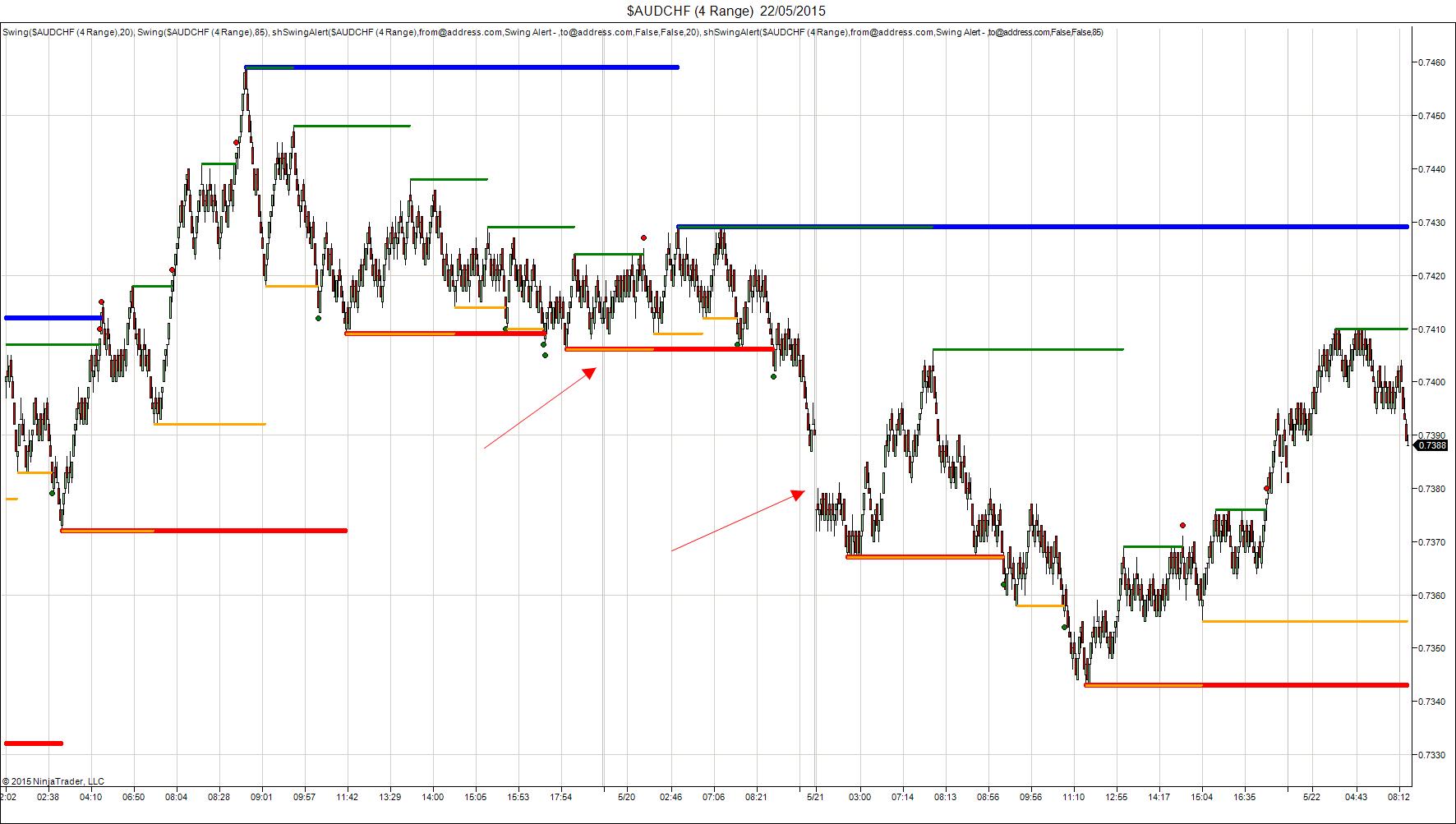Click the 0.7450 price axis label

coord(1431,116)
